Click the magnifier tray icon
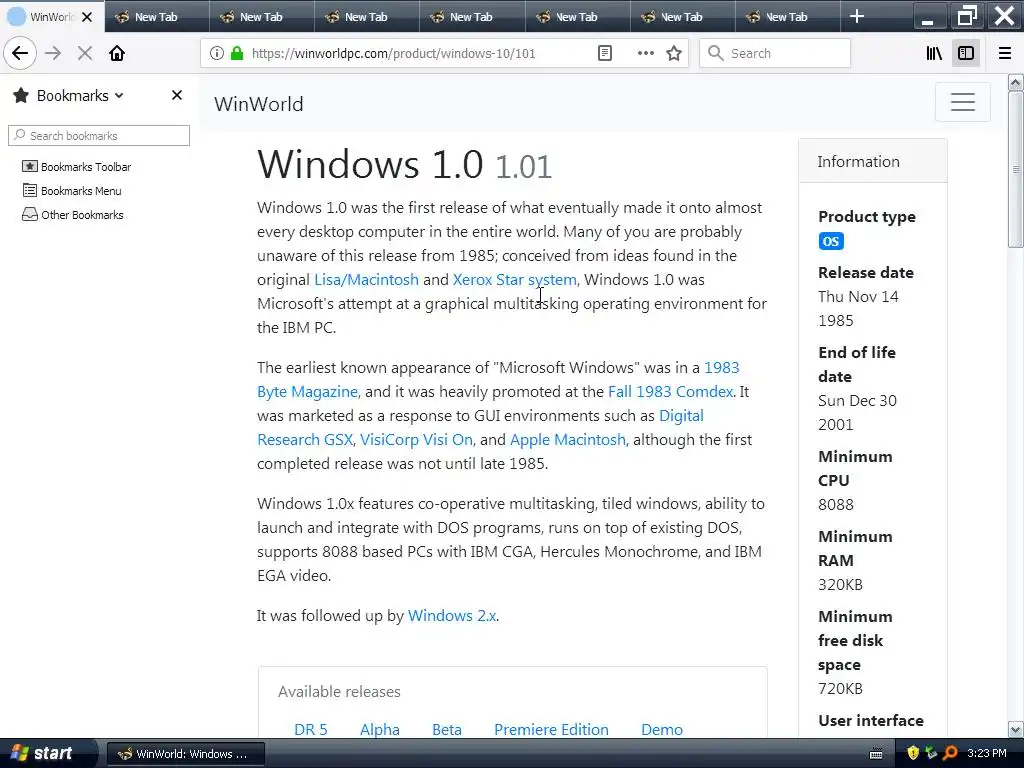Screen dimensions: 1024x768 [950, 754]
